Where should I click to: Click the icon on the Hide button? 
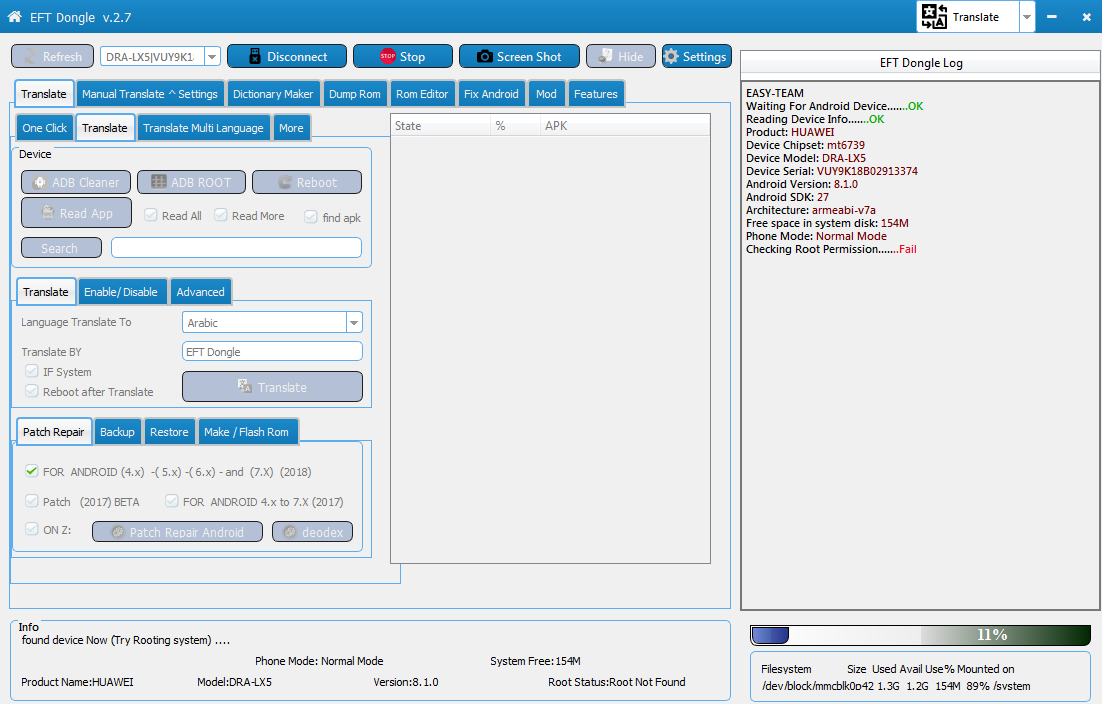click(605, 56)
